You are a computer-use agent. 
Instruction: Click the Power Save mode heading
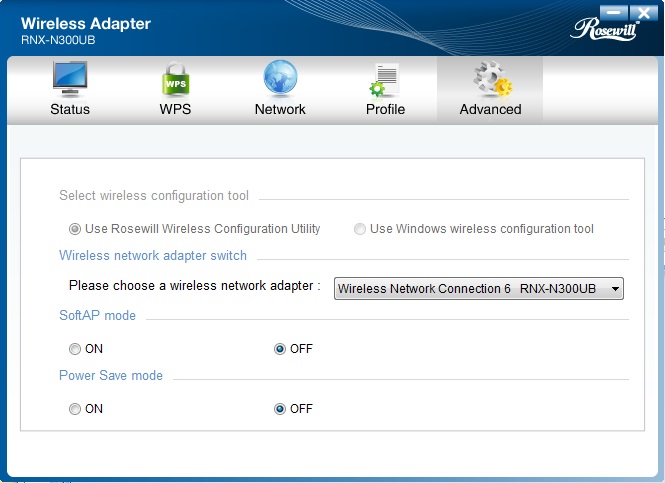(x=111, y=376)
